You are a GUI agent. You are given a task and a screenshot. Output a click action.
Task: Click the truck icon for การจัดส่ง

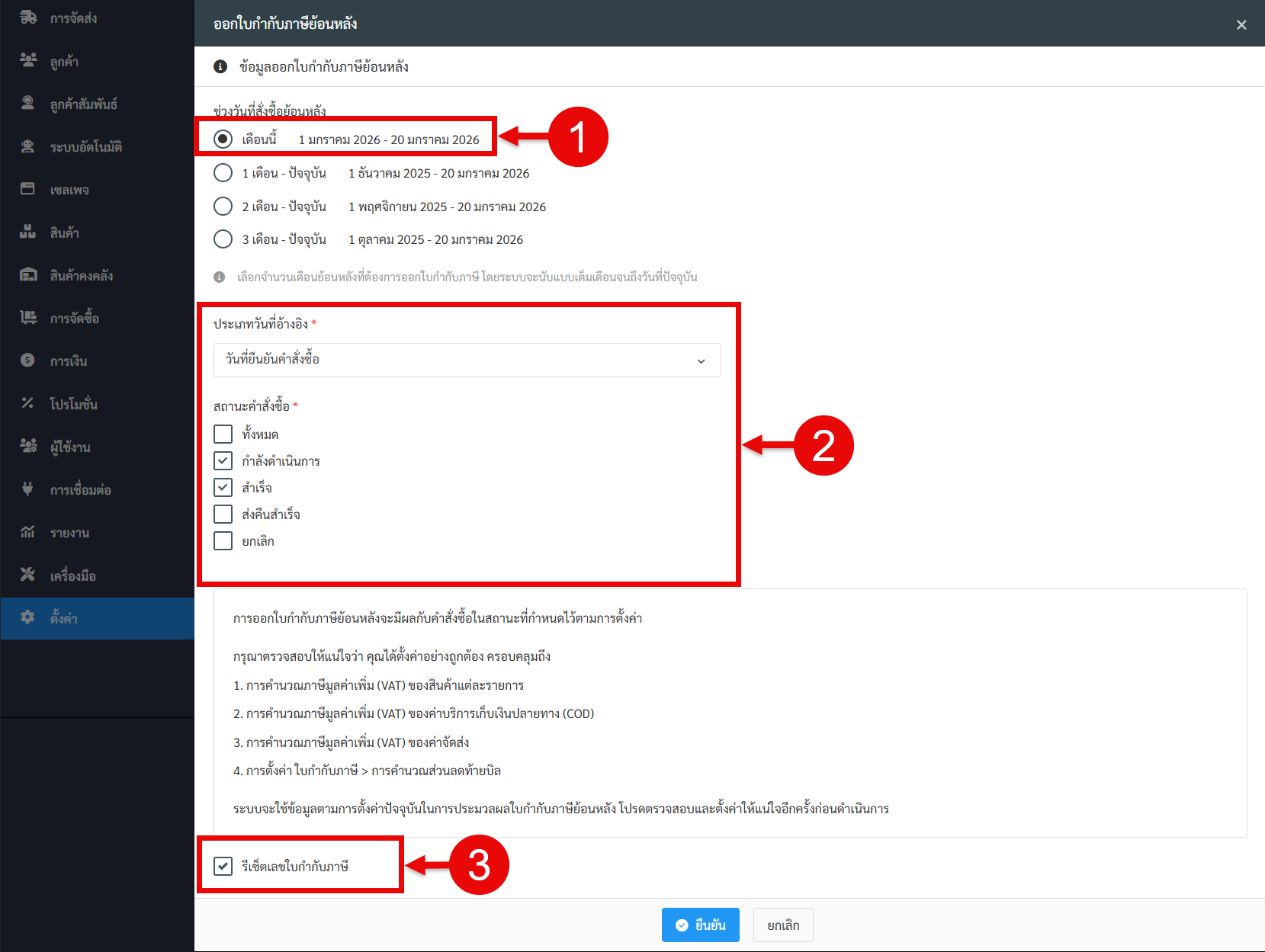pos(28,17)
